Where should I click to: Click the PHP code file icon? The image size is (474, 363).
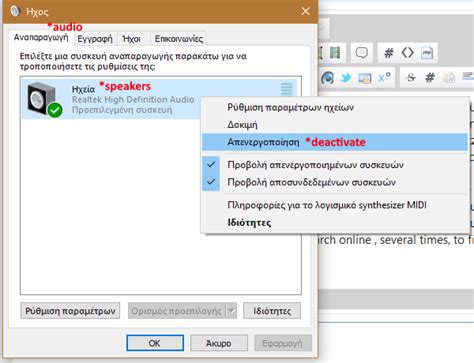(427, 53)
